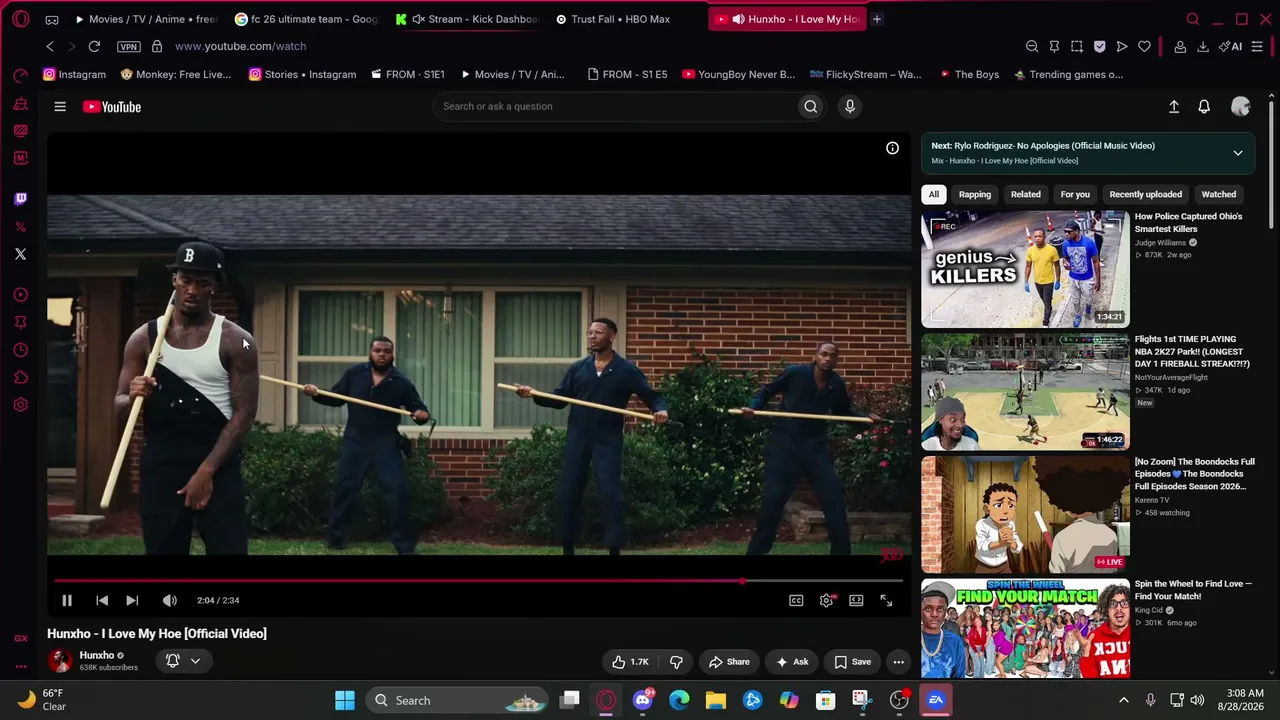The width and height of the screenshot is (1280, 720).
Task: Skip to the previous video
Action: click(x=102, y=600)
